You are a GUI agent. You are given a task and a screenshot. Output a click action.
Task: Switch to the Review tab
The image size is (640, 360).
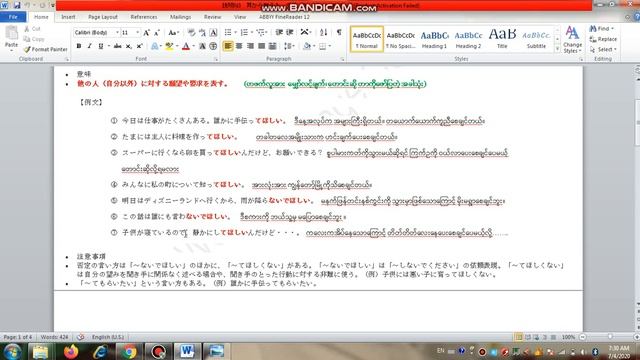pyautogui.click(x=212, y=17)
